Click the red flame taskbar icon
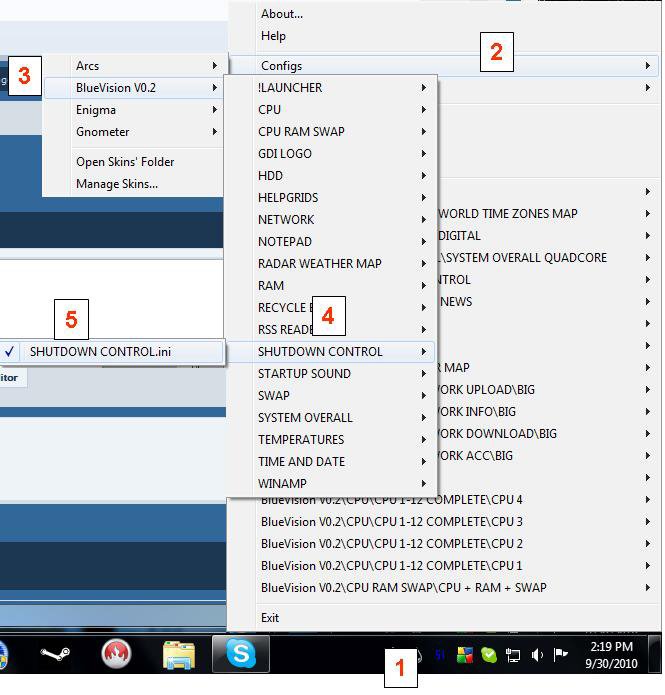665x695 pixels. (116, 654)
